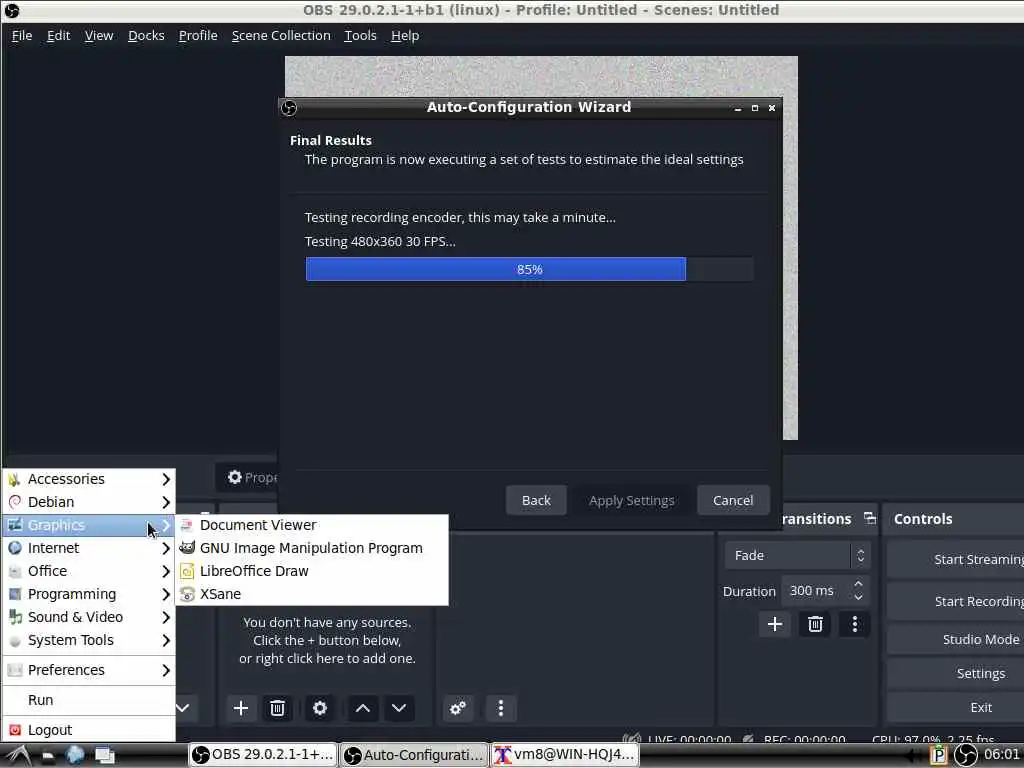Switch to vm8@WIN-HQJ4 terminal taskbar window
This screenshot has height=768, width=1024.
pos(565,755)
